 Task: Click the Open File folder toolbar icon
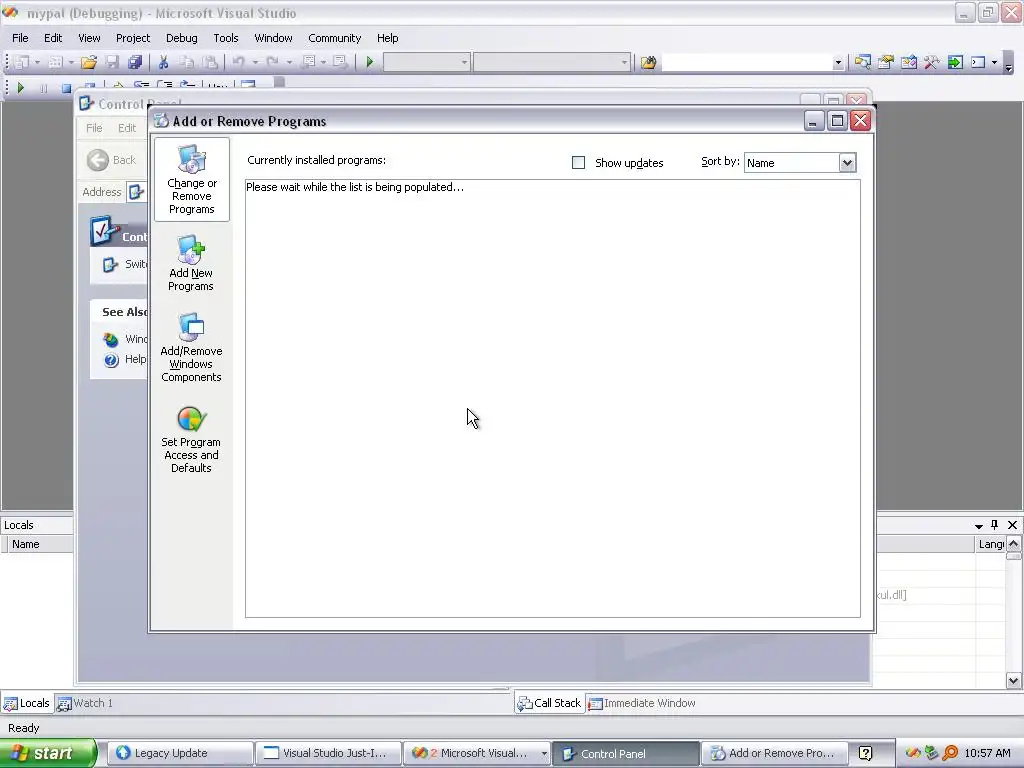pyautogui.click(x=89, y=62)
